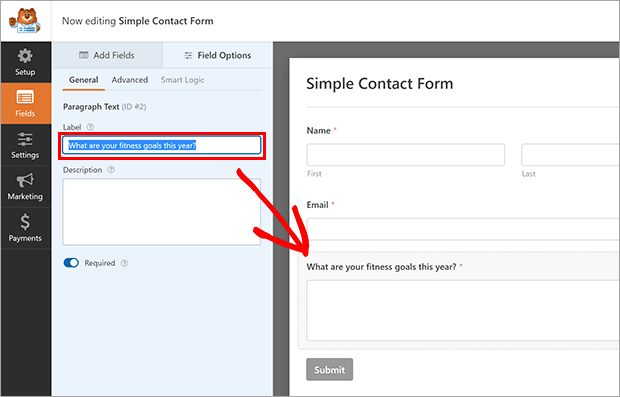Open the Settings sidebar section
The height and width of the screenshot is (397, 620).
pos(25,145)
